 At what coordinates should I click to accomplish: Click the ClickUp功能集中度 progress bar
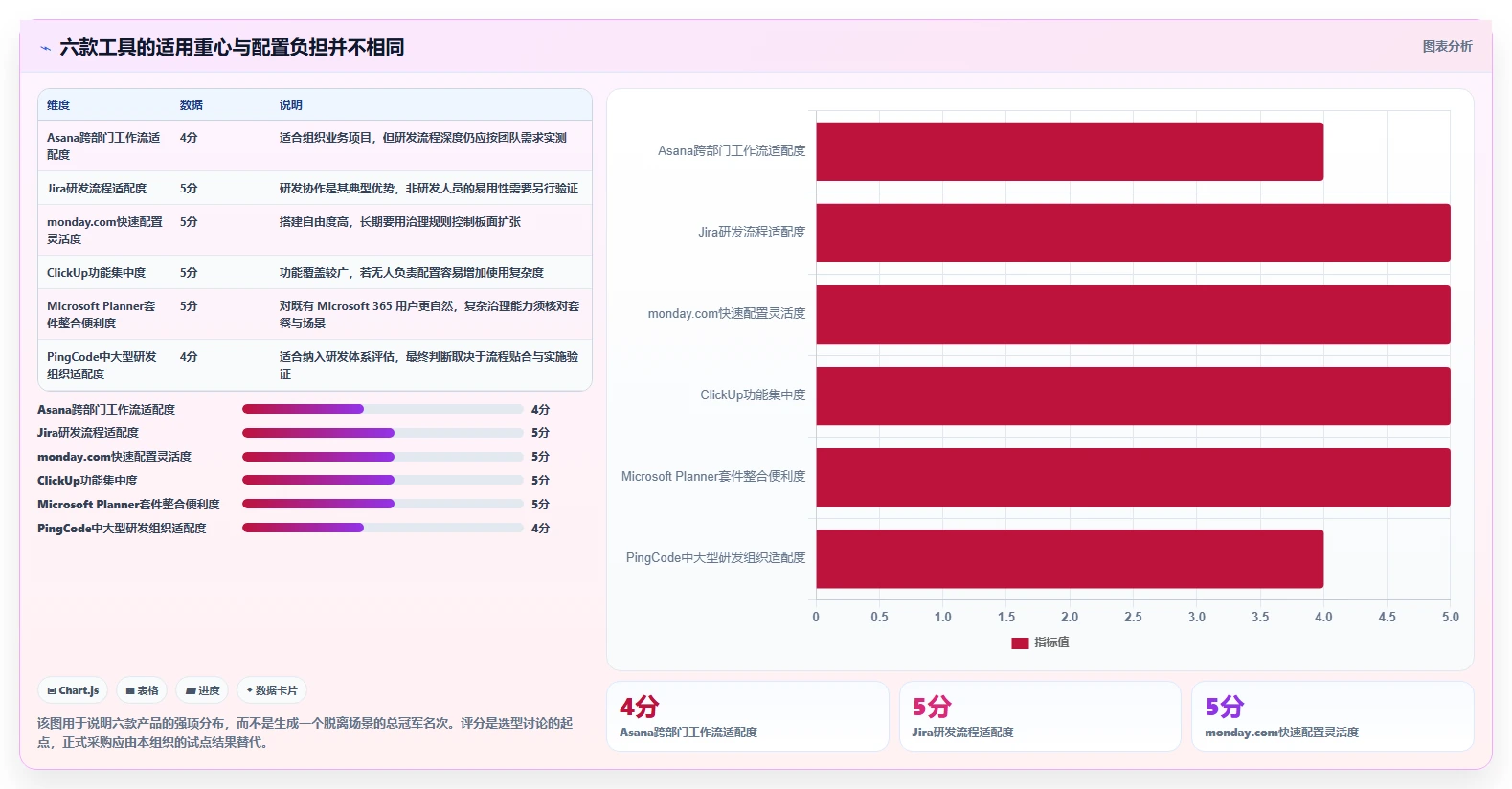click(382, 480)
